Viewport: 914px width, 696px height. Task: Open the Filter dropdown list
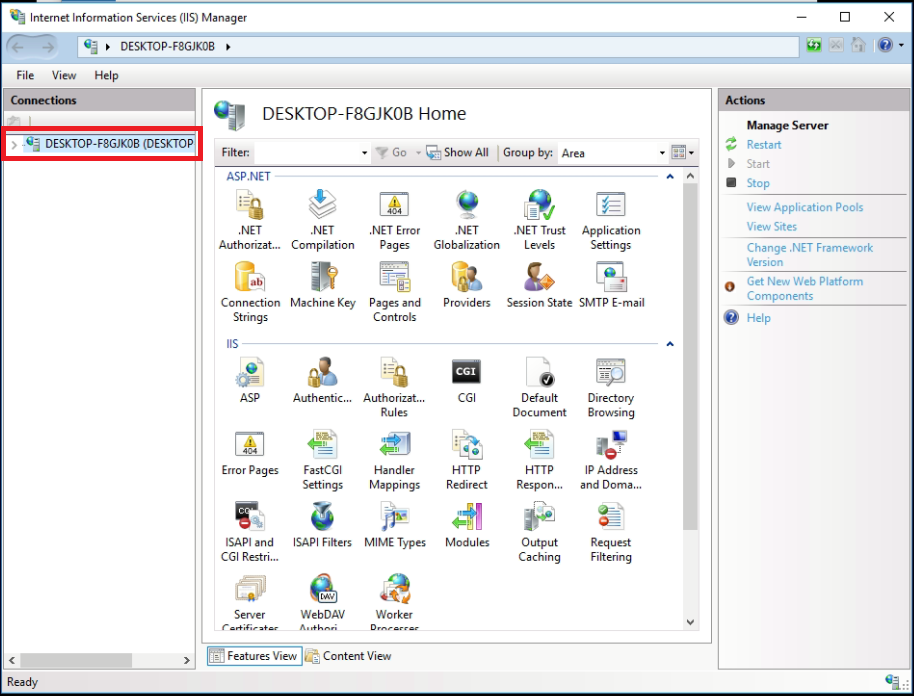click(364, 153)
